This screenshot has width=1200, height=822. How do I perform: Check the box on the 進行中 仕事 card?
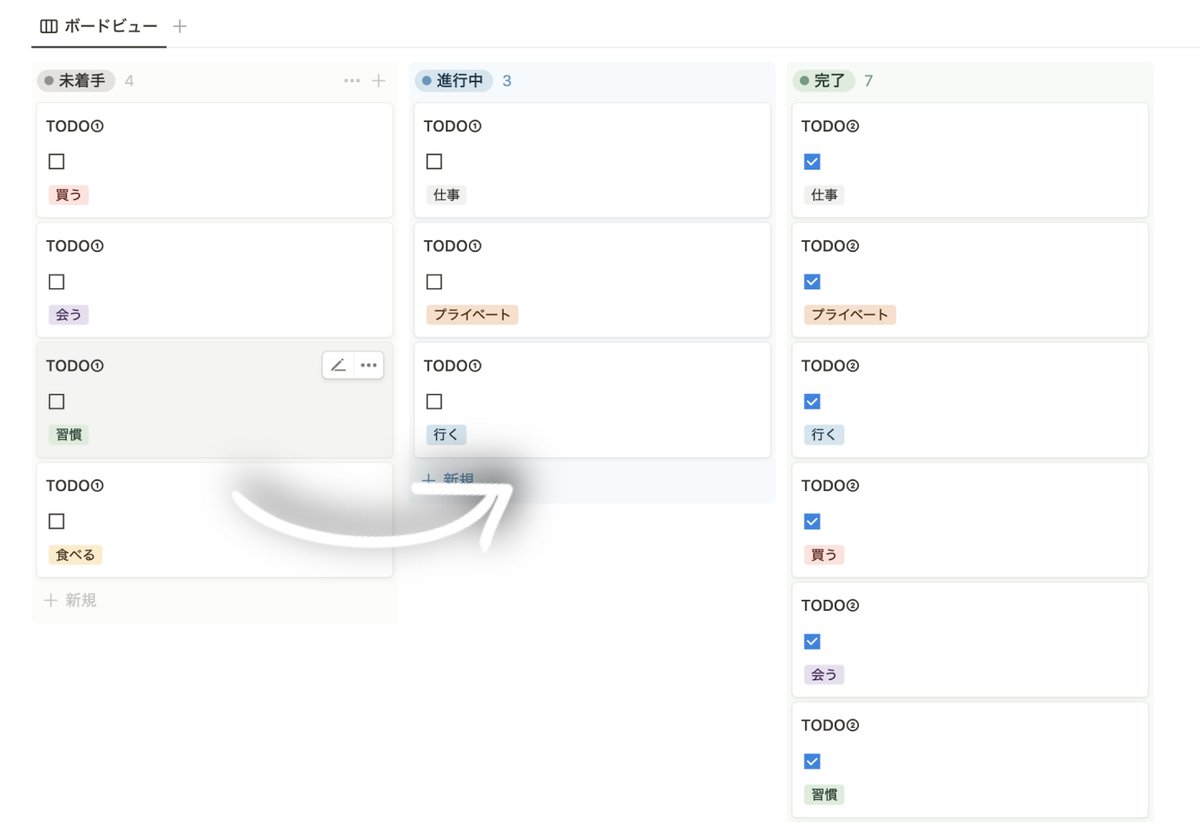(x=434, y=162)
